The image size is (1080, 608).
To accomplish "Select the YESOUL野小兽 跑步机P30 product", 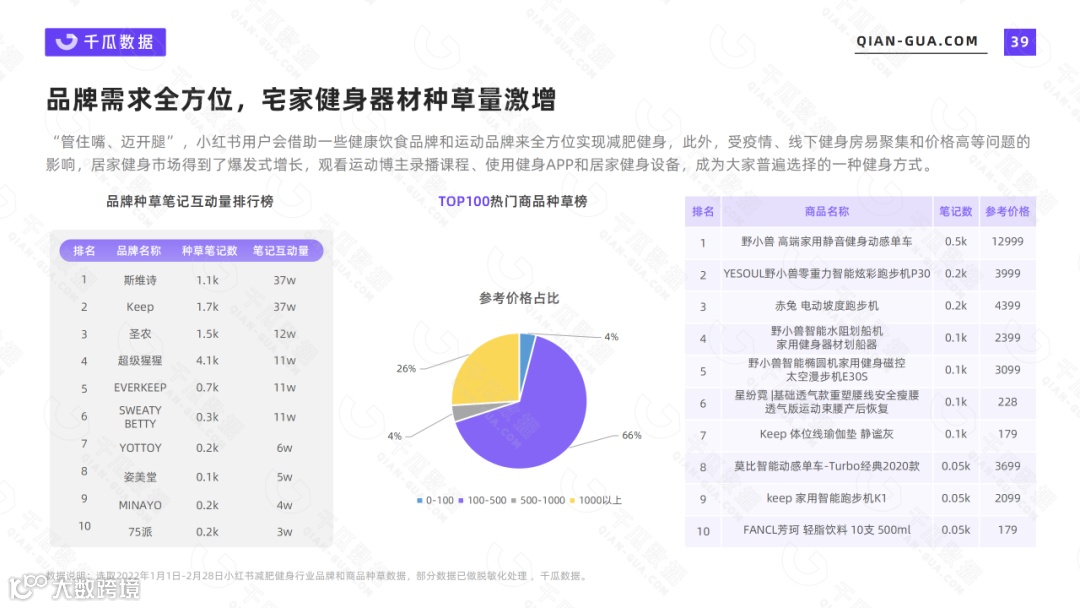I will click(x=827, y=273).
